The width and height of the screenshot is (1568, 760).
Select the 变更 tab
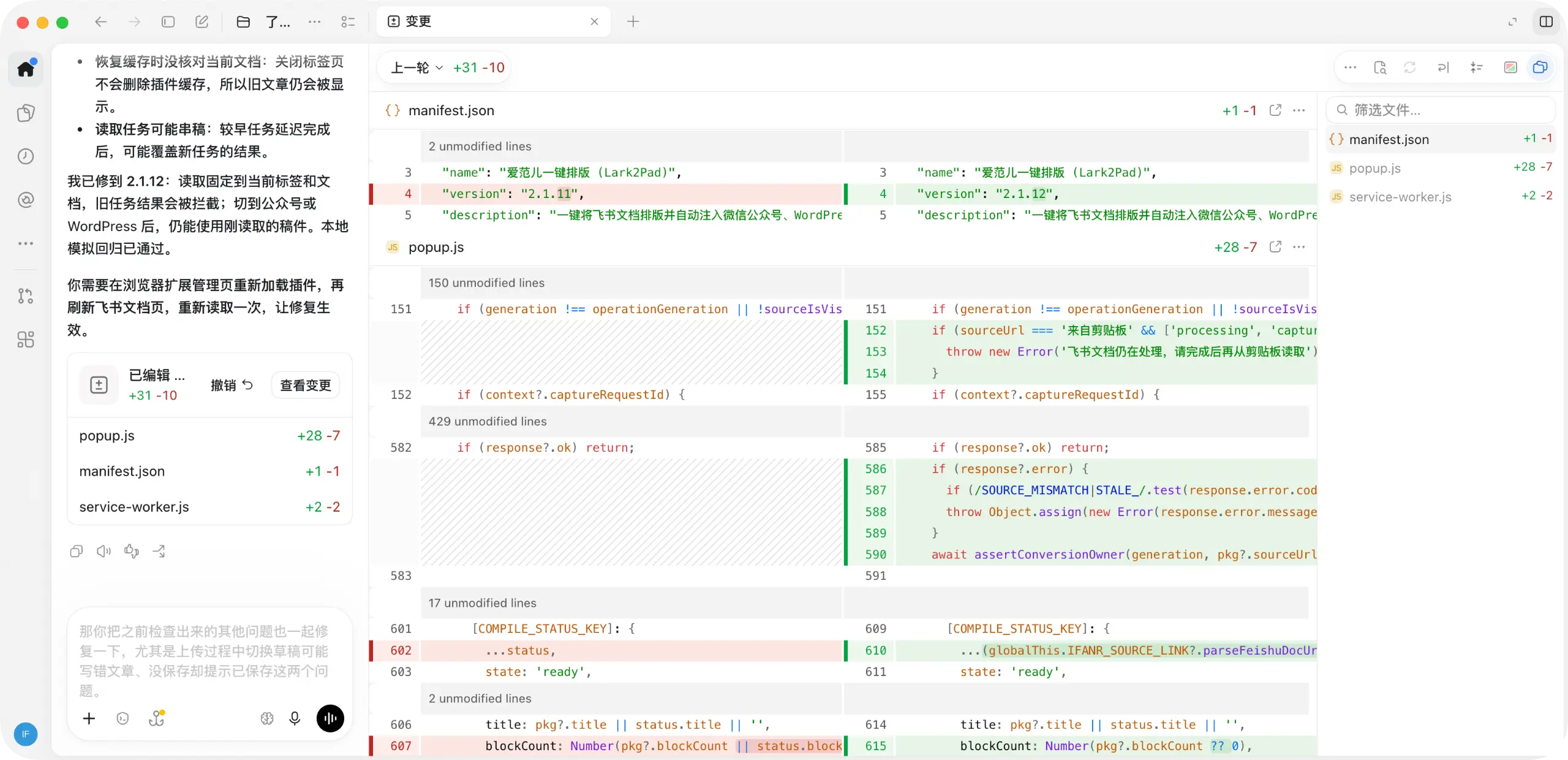493,21
